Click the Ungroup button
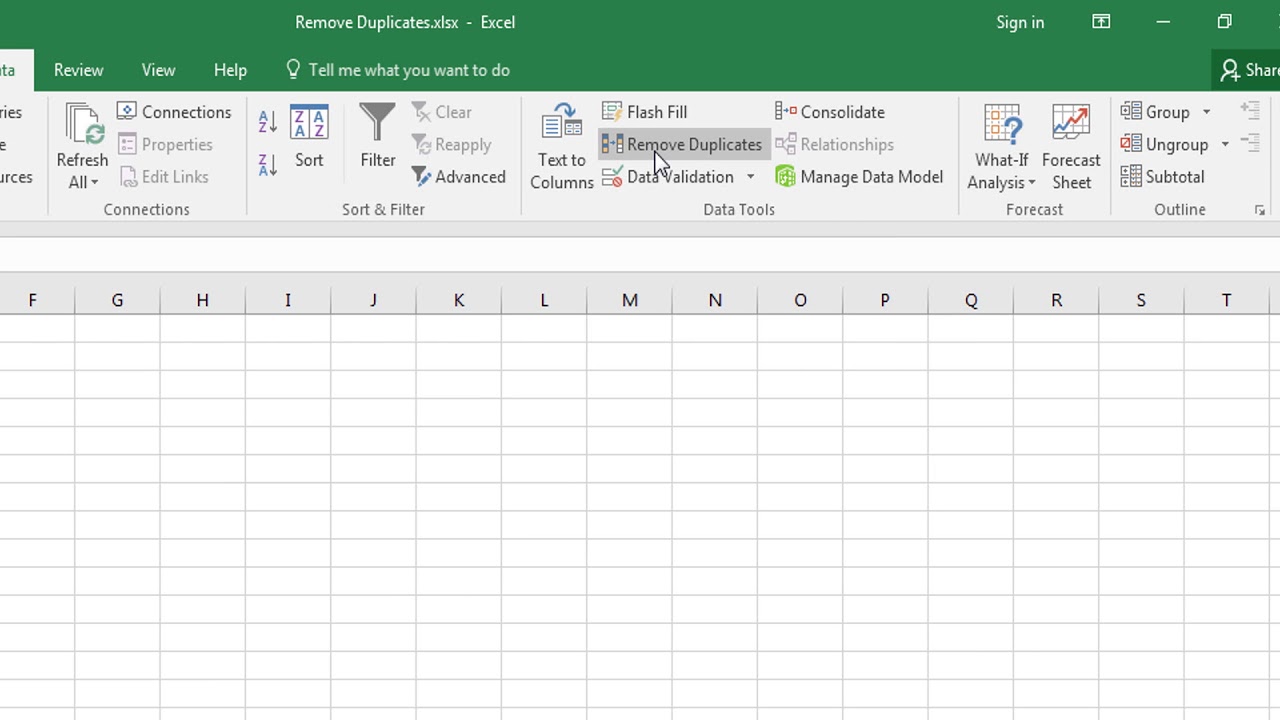 coord(1164,144)
